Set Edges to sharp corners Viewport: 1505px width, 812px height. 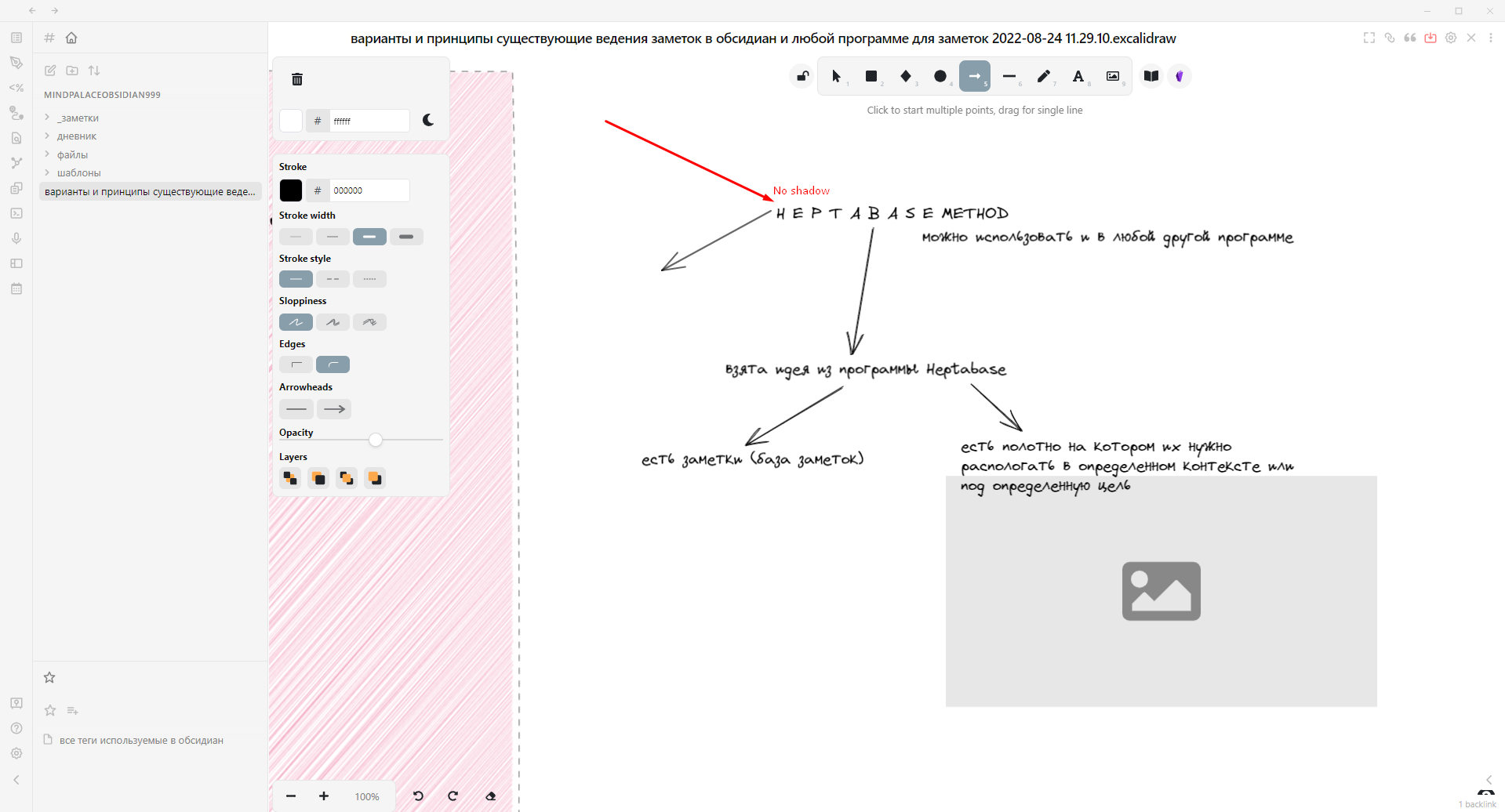tap(296, 364)
